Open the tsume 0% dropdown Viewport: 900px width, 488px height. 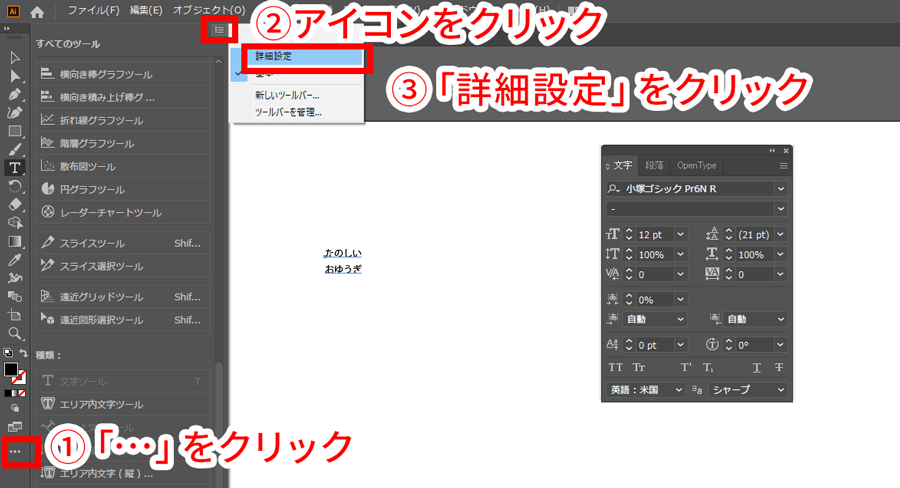680,299
